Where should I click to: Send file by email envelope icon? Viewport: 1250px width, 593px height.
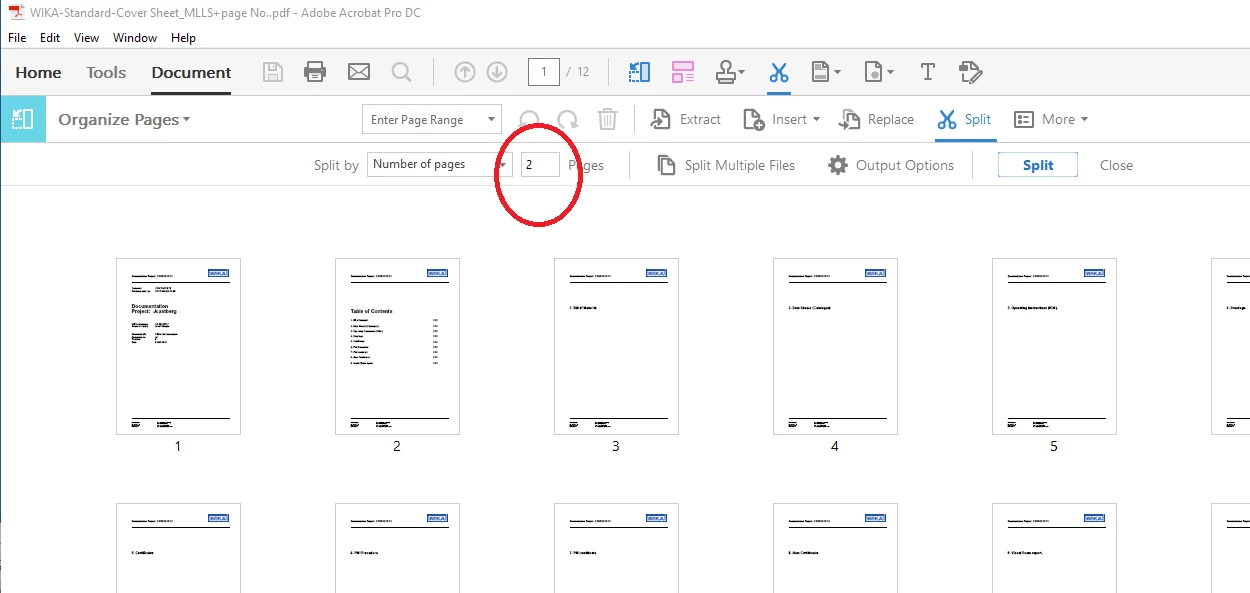358,72
